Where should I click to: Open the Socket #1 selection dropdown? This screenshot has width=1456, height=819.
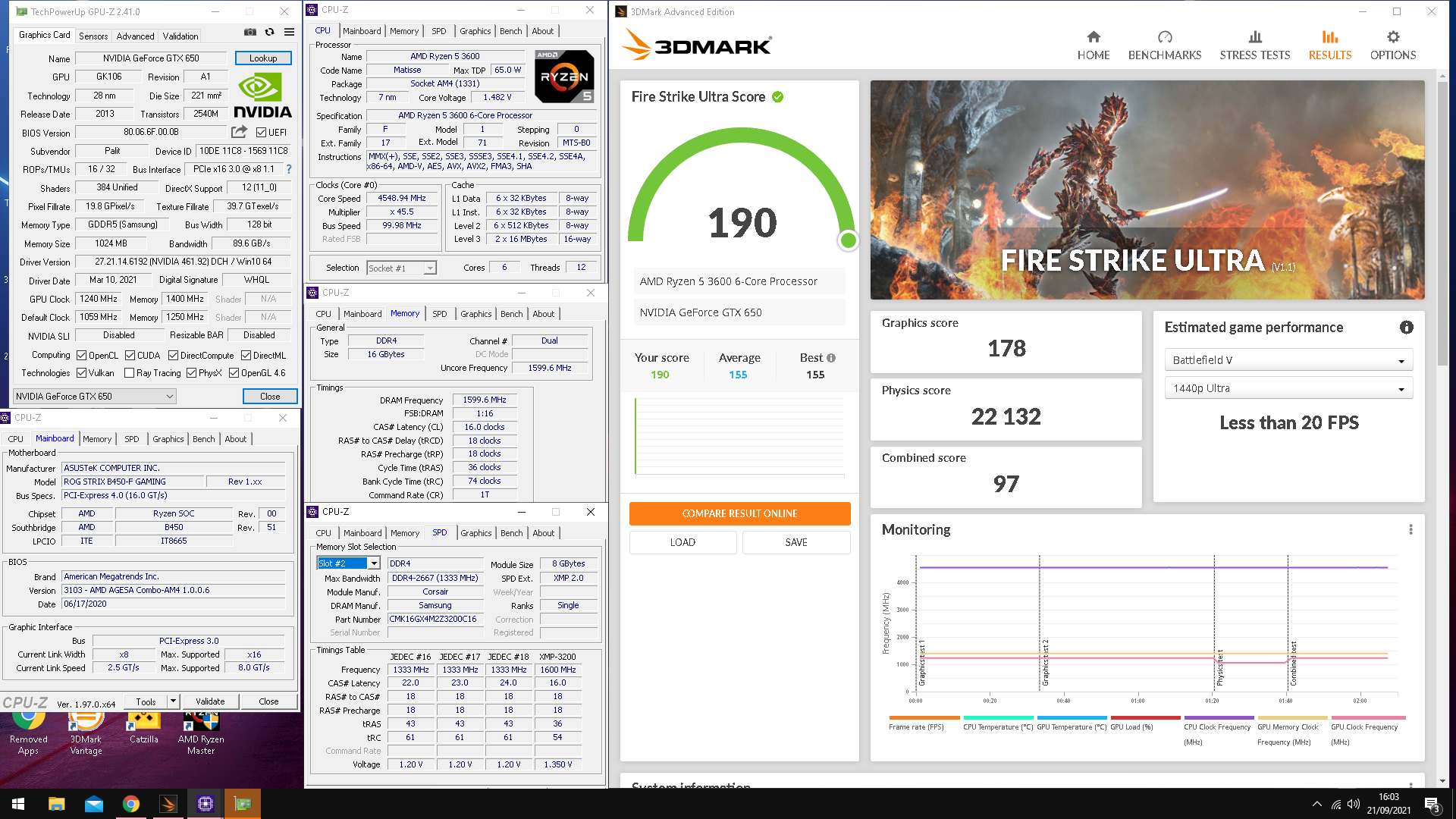tap(401, 268)
